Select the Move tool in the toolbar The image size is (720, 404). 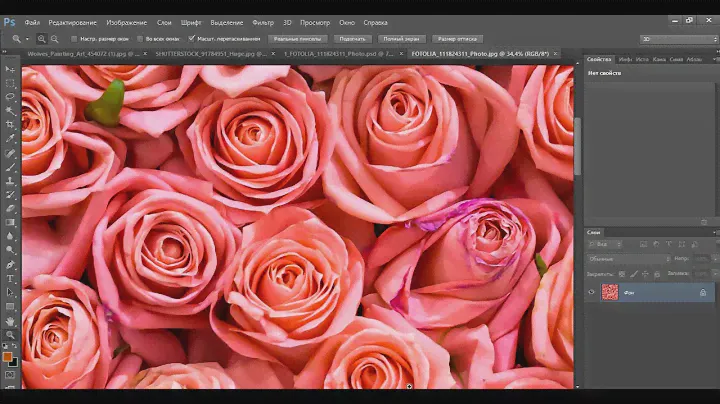(10, 69)
